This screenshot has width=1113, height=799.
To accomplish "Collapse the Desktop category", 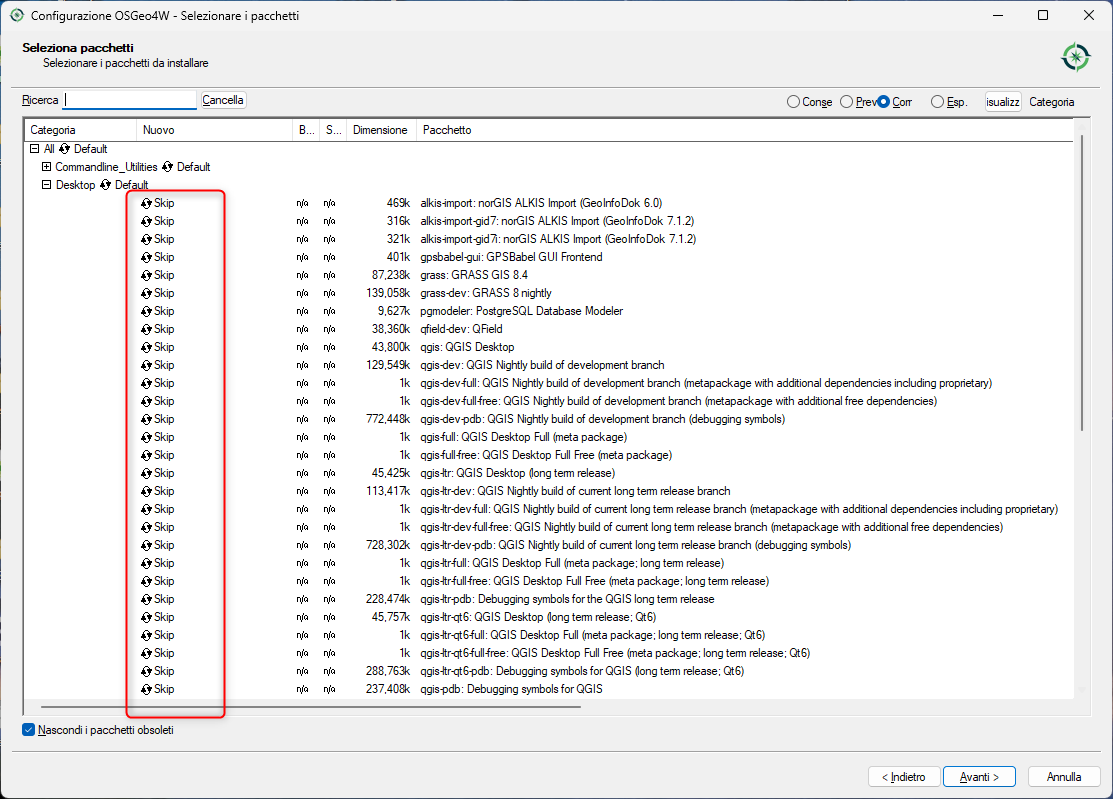I will coord(46,185).
